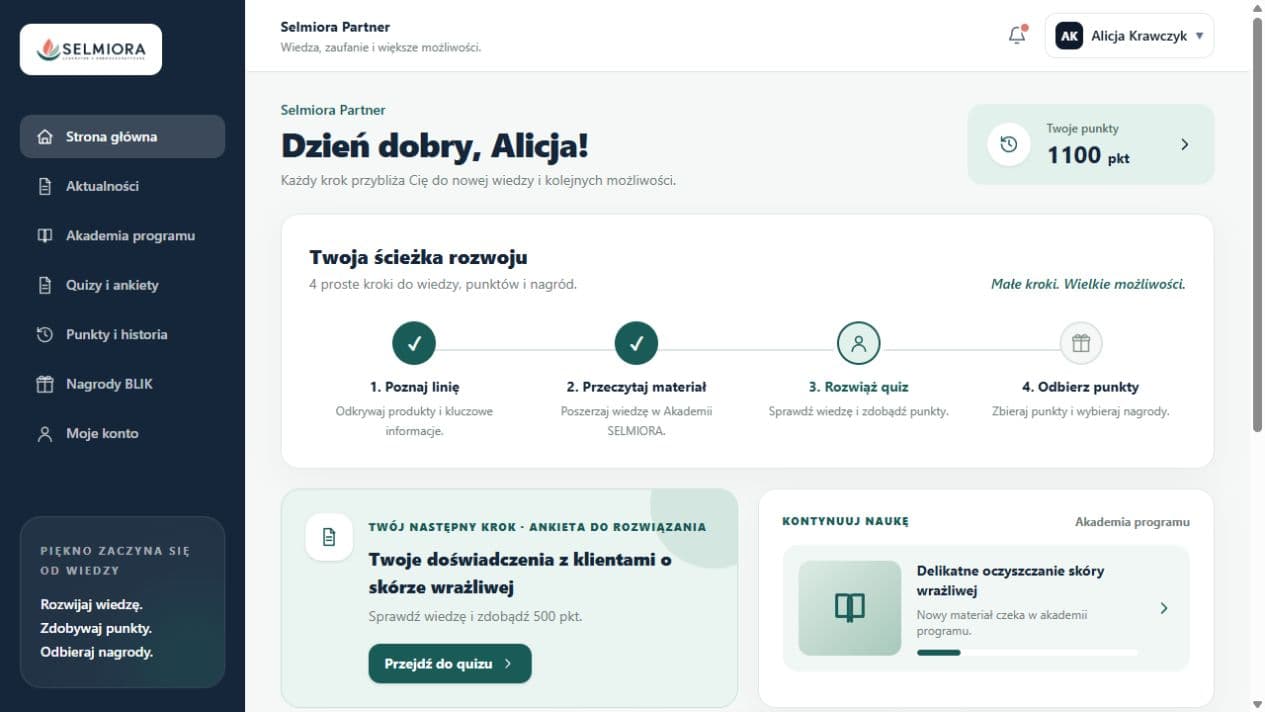This screenshot has width=1265, height=712.
Task: Click the gift circle for Odbierz punkty
Action: coord(1080,343)
